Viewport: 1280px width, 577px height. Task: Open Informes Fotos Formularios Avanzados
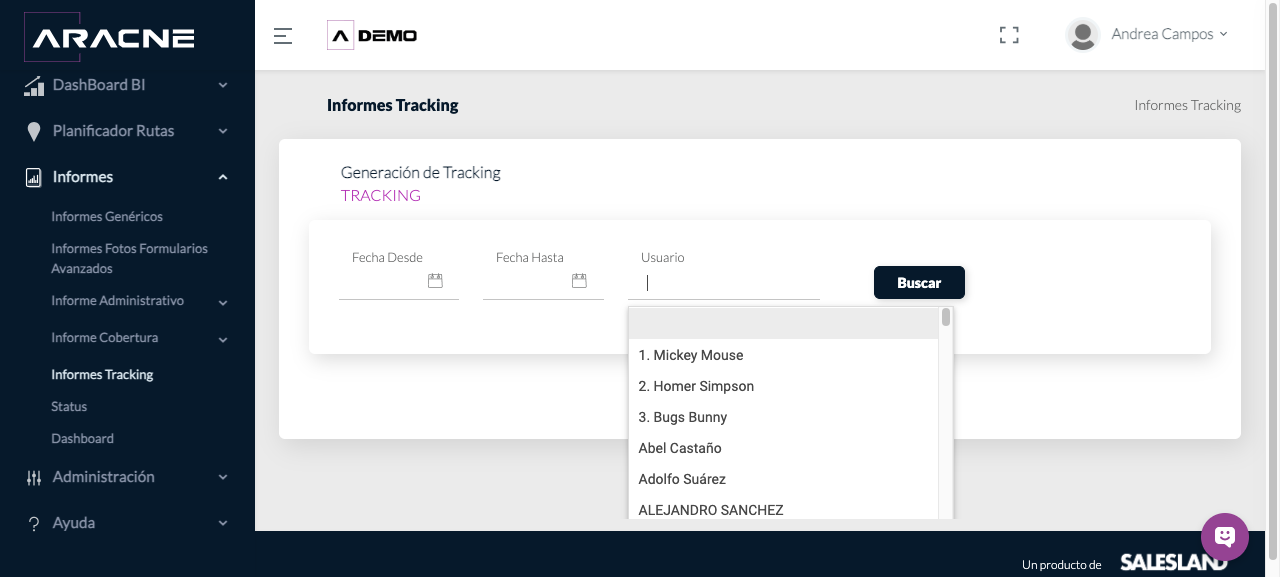(x=130, y=258)
